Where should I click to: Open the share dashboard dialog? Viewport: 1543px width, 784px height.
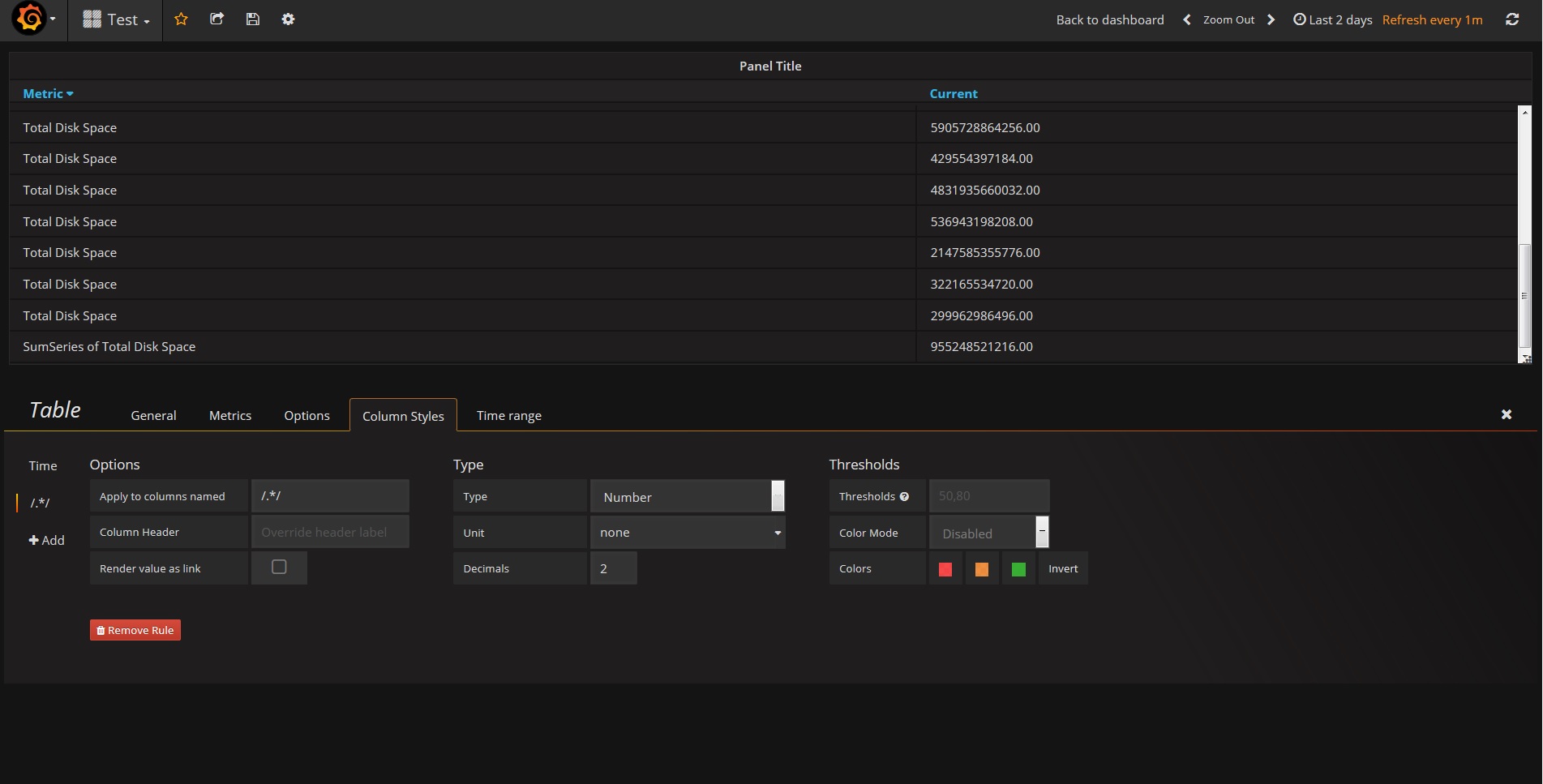pyautogui.click(x=216, y=19)
